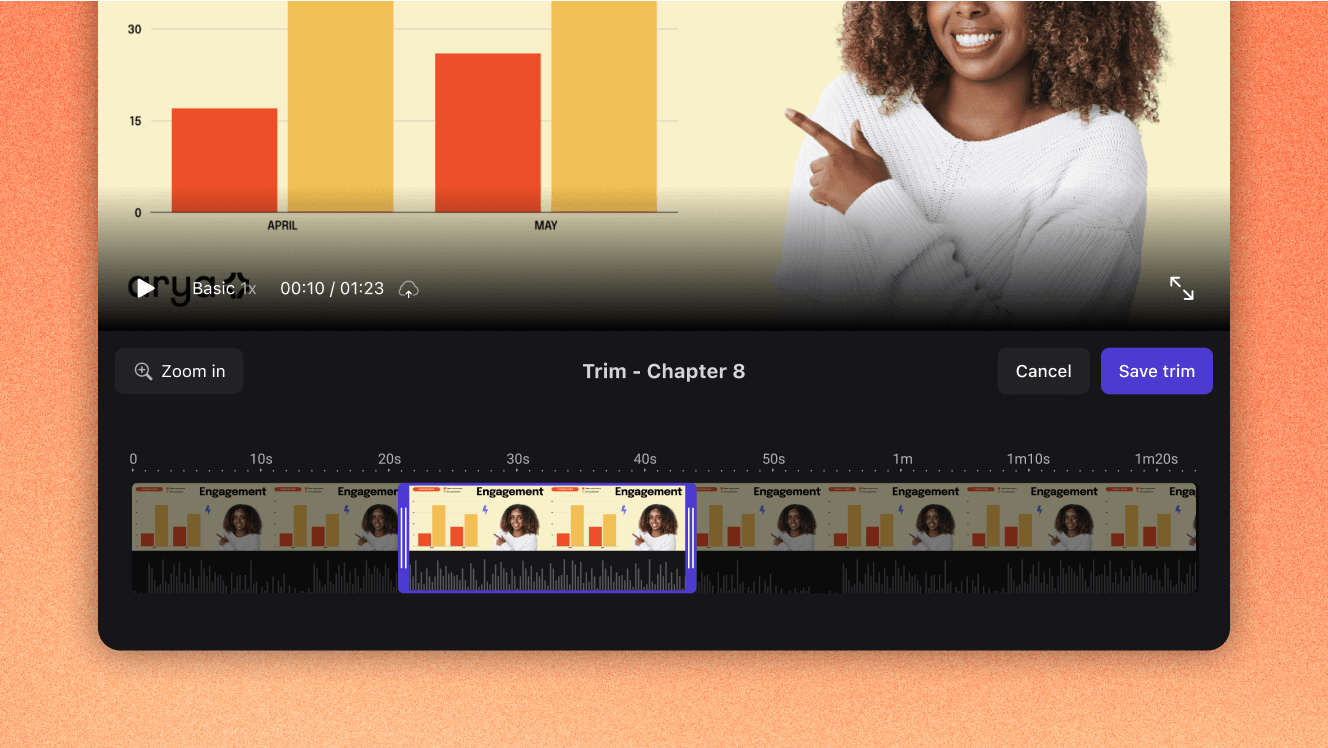Click the magnifier icon on the Zoom in button
The image size is (1328, 748).
144,371
